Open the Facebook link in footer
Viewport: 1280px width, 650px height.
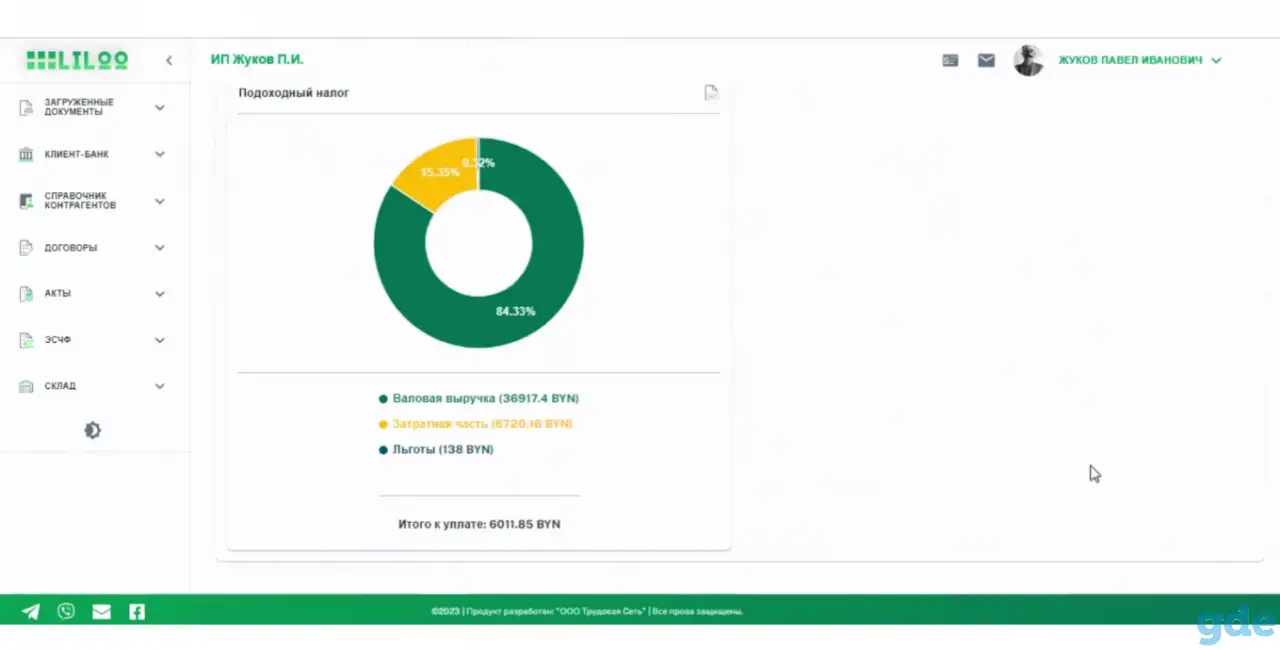[x=137, y=611]
